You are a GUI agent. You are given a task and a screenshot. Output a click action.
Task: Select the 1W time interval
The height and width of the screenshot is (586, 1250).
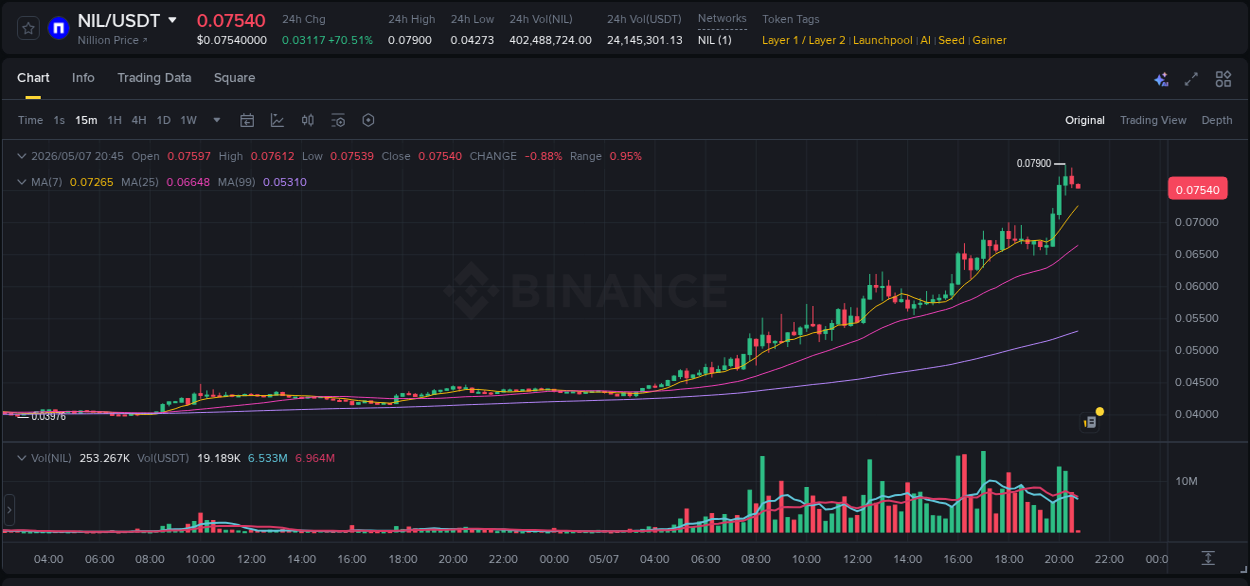[188, 120]
